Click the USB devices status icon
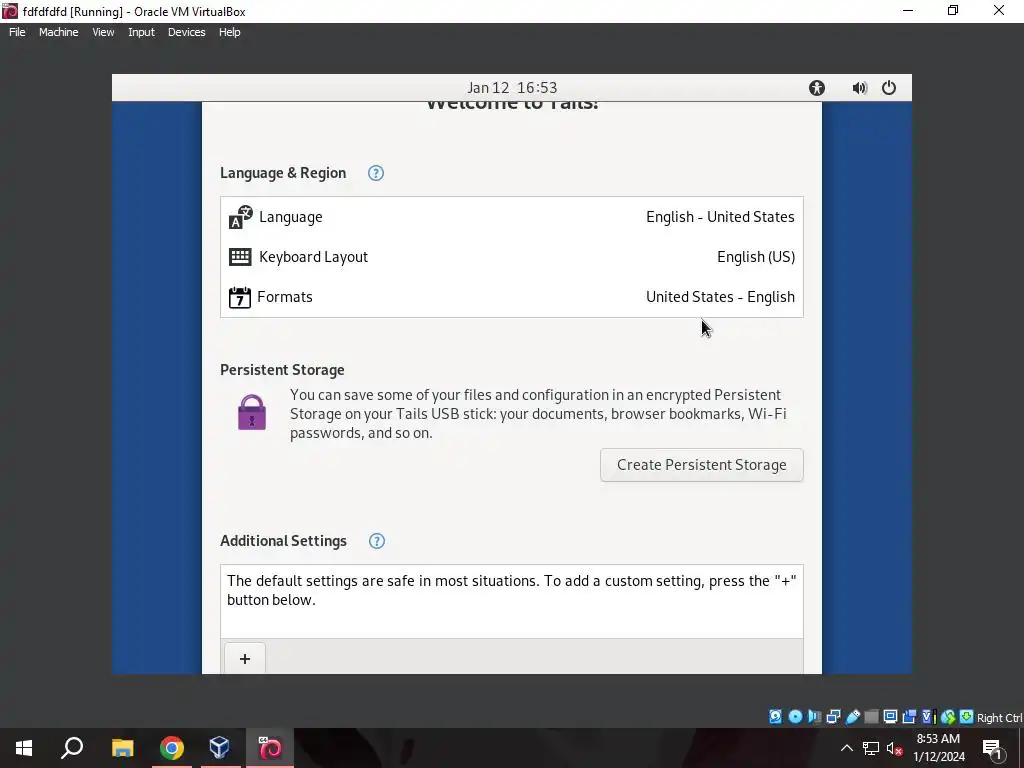Viewport: 1024px width, 768px height. (x=852, y=716)
